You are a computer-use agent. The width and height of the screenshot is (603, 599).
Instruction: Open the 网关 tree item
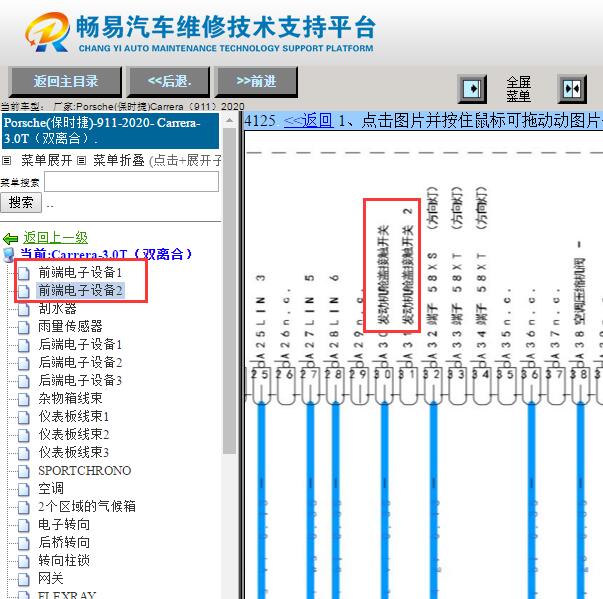[x=51, y=578]
